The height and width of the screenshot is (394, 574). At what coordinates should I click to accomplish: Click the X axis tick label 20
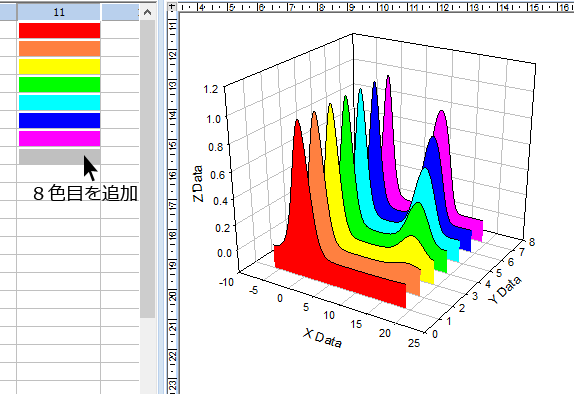point(385,333)
